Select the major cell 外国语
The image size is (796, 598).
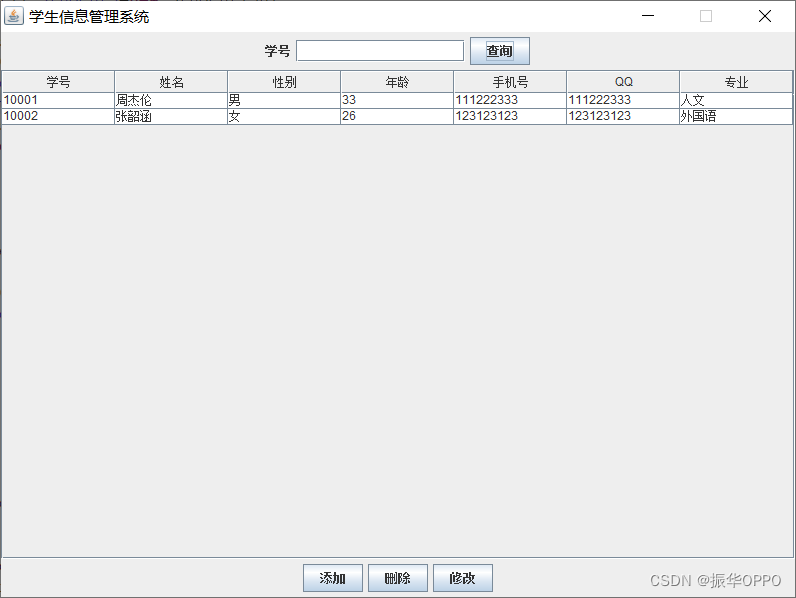[x=736, y=116]
